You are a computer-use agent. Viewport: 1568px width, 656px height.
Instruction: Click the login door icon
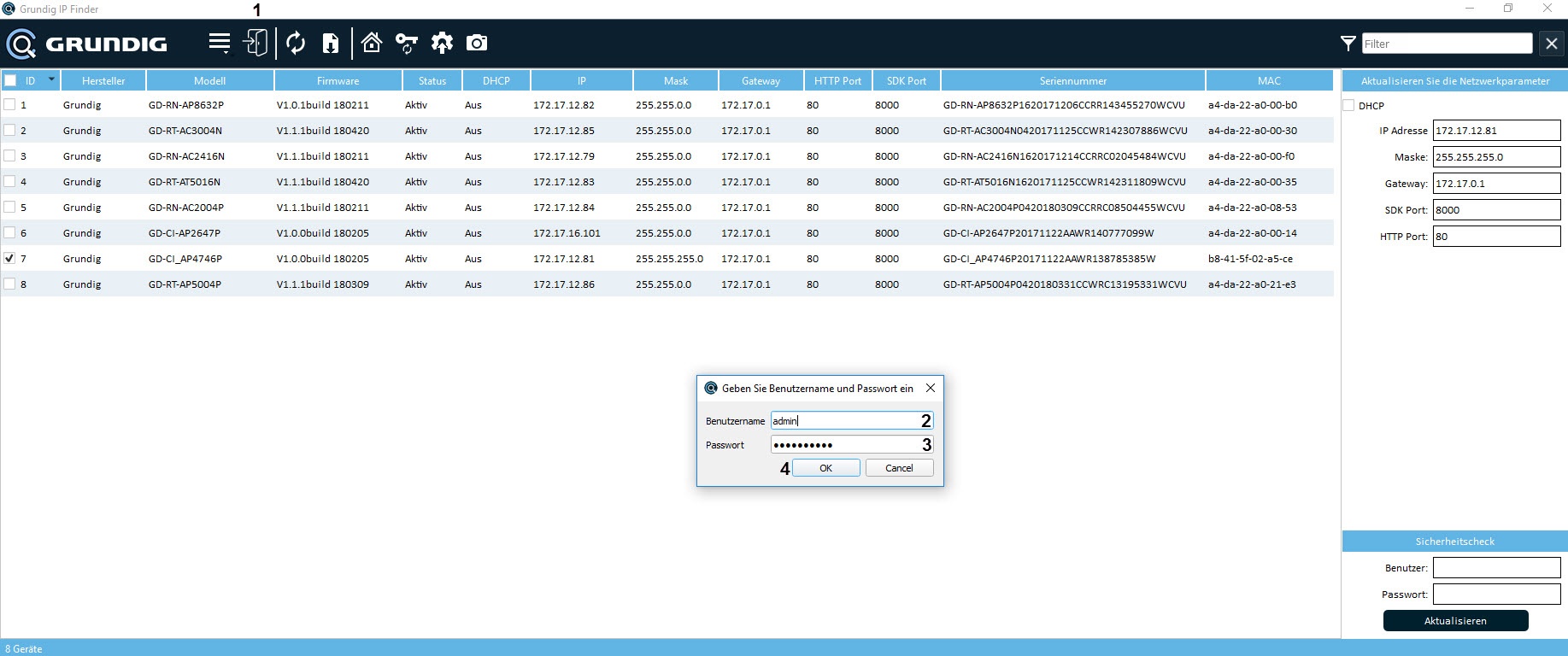[x=255, y=43]
